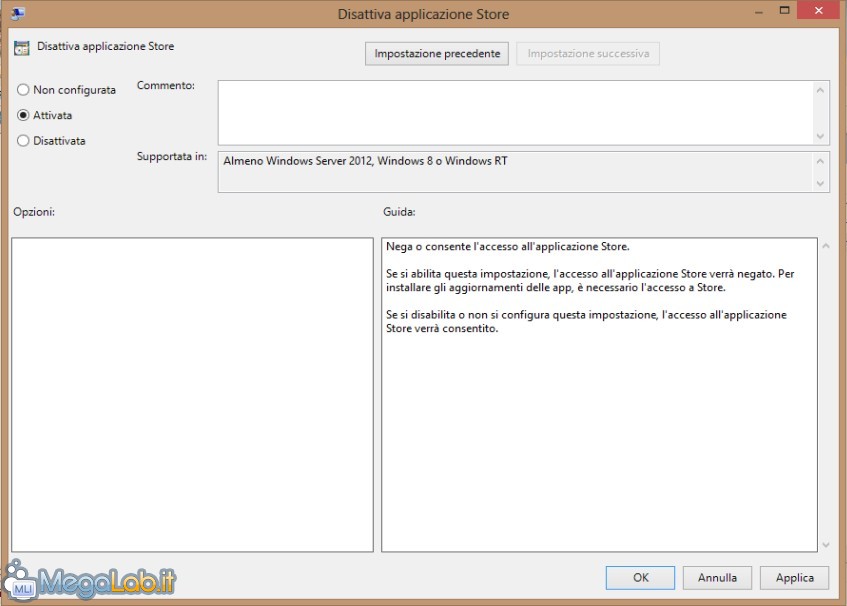The width and height of the screenshot is (847, 606).
Task: Apply the setting with Applica
Action: [794, 577]
